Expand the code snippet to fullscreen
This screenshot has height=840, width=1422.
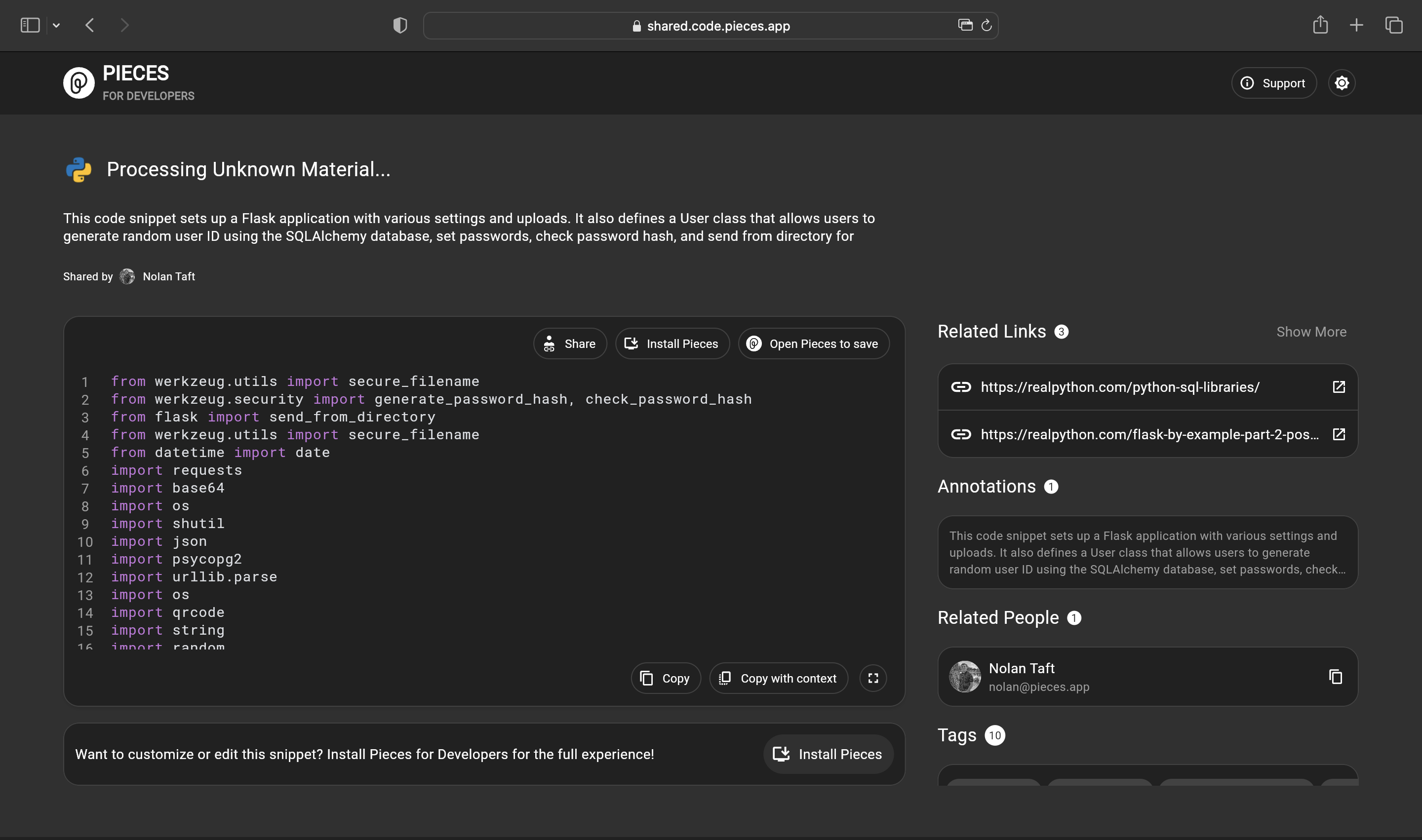click(872, 678)
